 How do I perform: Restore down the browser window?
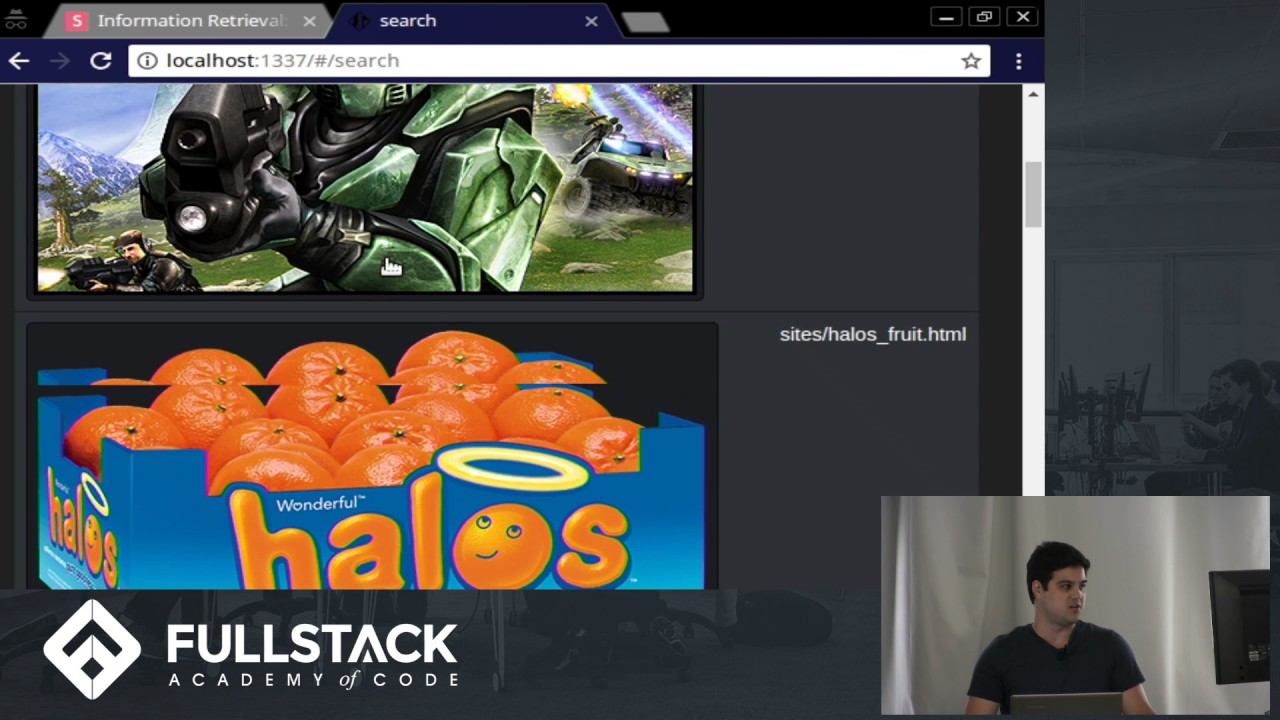[984, 17]
